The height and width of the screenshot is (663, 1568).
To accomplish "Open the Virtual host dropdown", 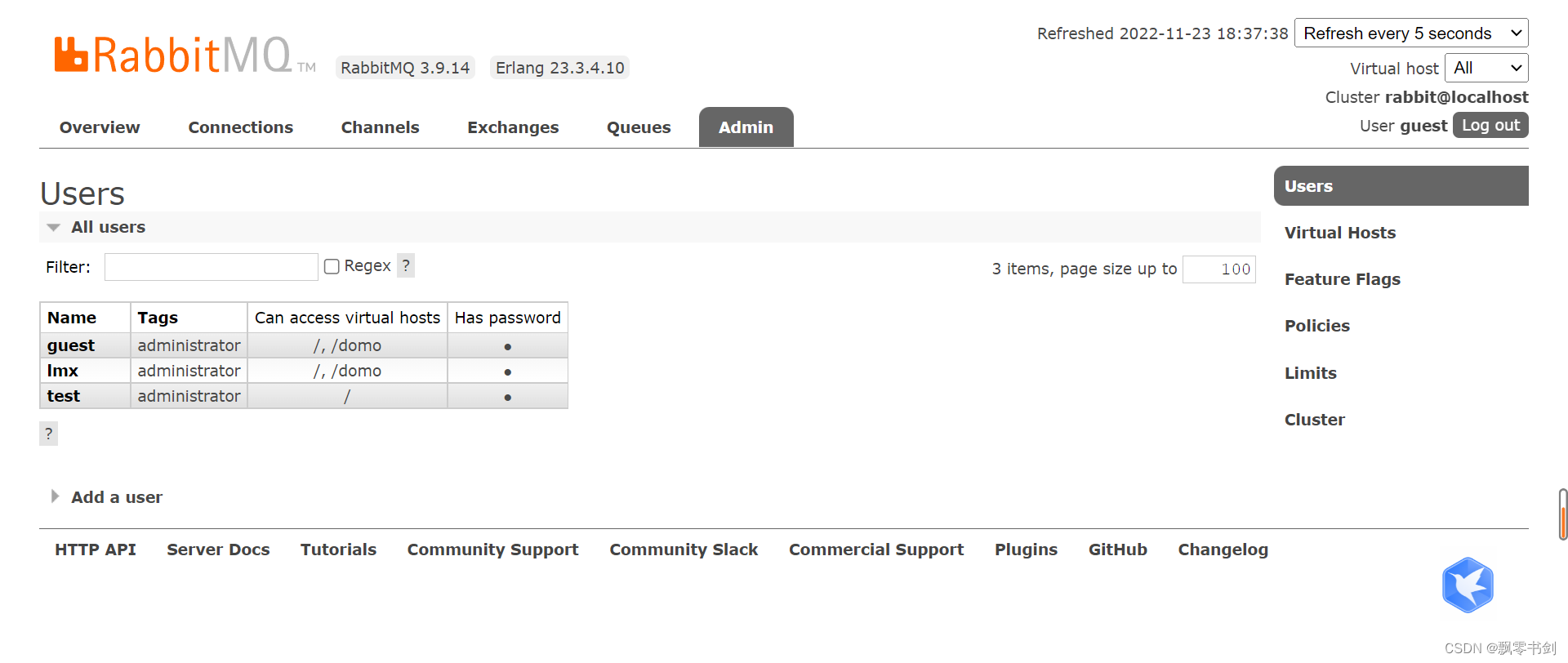I will [x=1486, y=68].
